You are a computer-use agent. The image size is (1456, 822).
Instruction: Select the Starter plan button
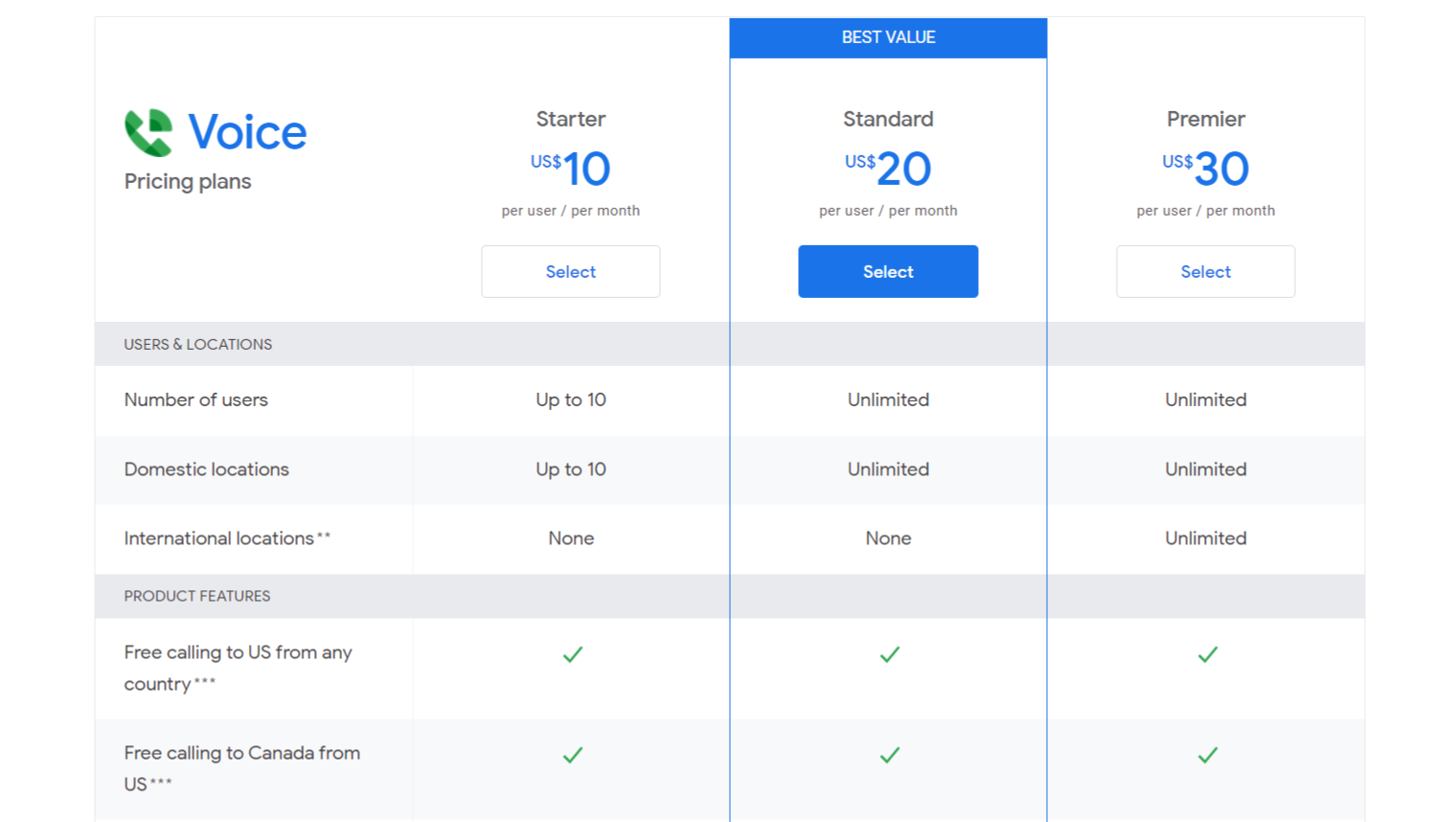[571, 271]
